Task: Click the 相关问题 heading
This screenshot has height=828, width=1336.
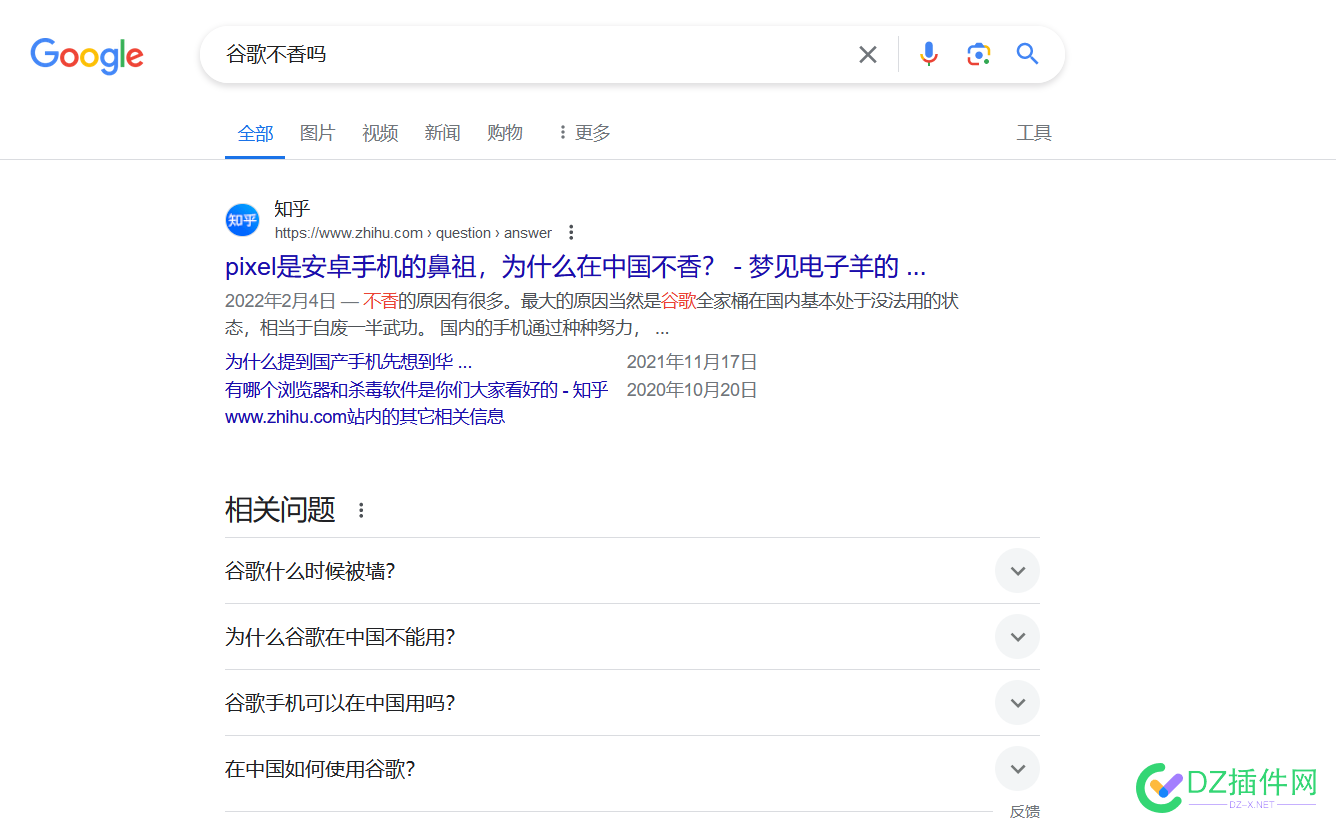Action: tap(280, 510)
